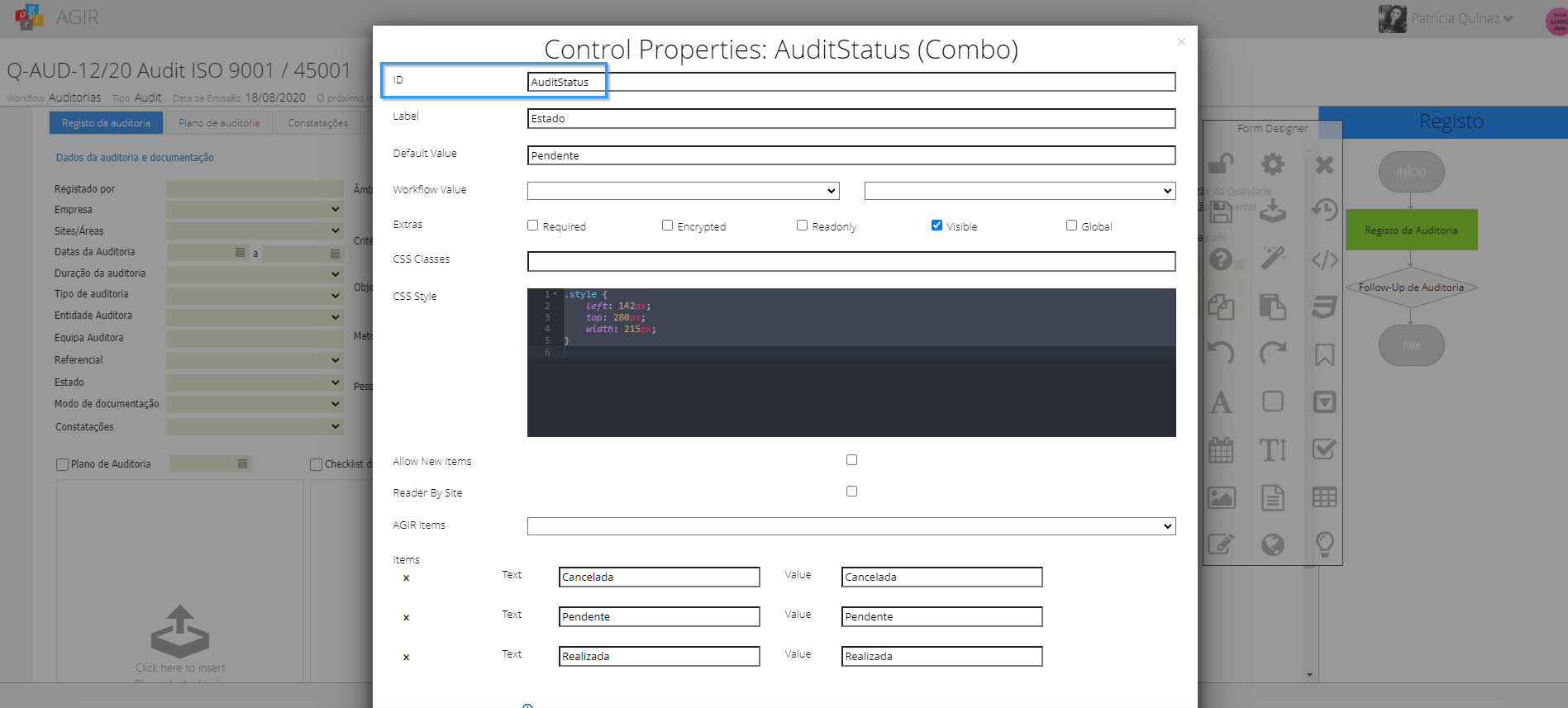Check the Plano de Auditoria checkbox
The width and height of the screenshot is (1568, 708).
click(x=62, y=464)
